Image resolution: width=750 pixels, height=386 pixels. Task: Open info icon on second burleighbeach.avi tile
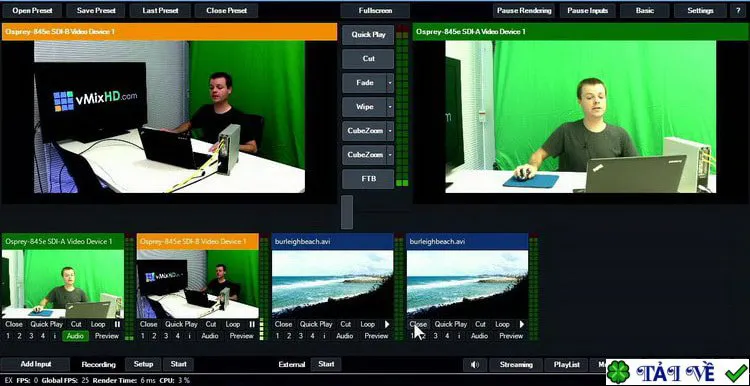click(x=459, y=336)
